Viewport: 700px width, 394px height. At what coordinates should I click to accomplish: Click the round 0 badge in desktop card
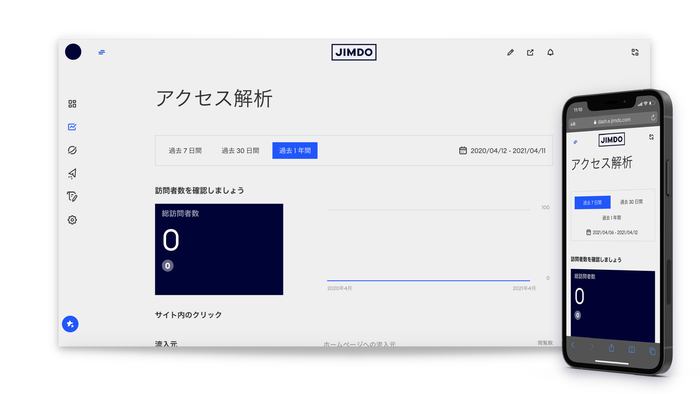point(167,266)
